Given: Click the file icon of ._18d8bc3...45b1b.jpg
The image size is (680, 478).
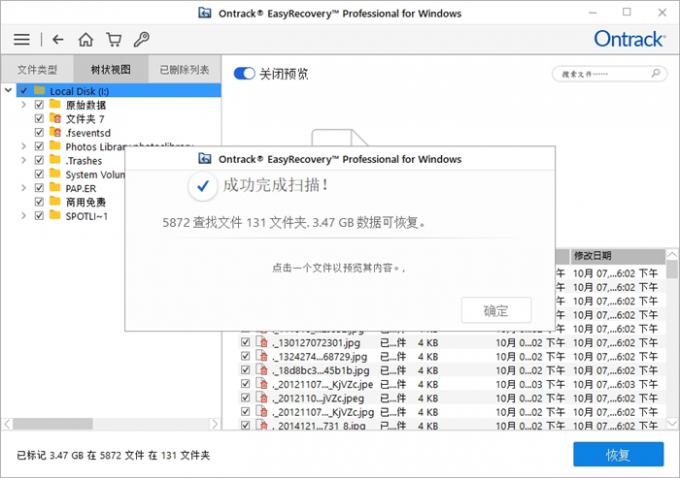Looking at the screenshot, I should coord(262,370).
